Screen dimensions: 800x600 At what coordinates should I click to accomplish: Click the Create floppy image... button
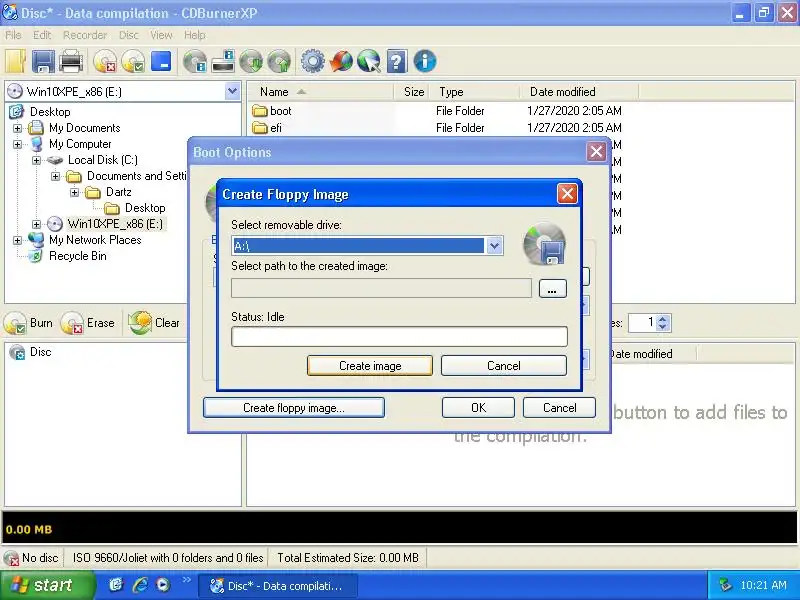294,408
